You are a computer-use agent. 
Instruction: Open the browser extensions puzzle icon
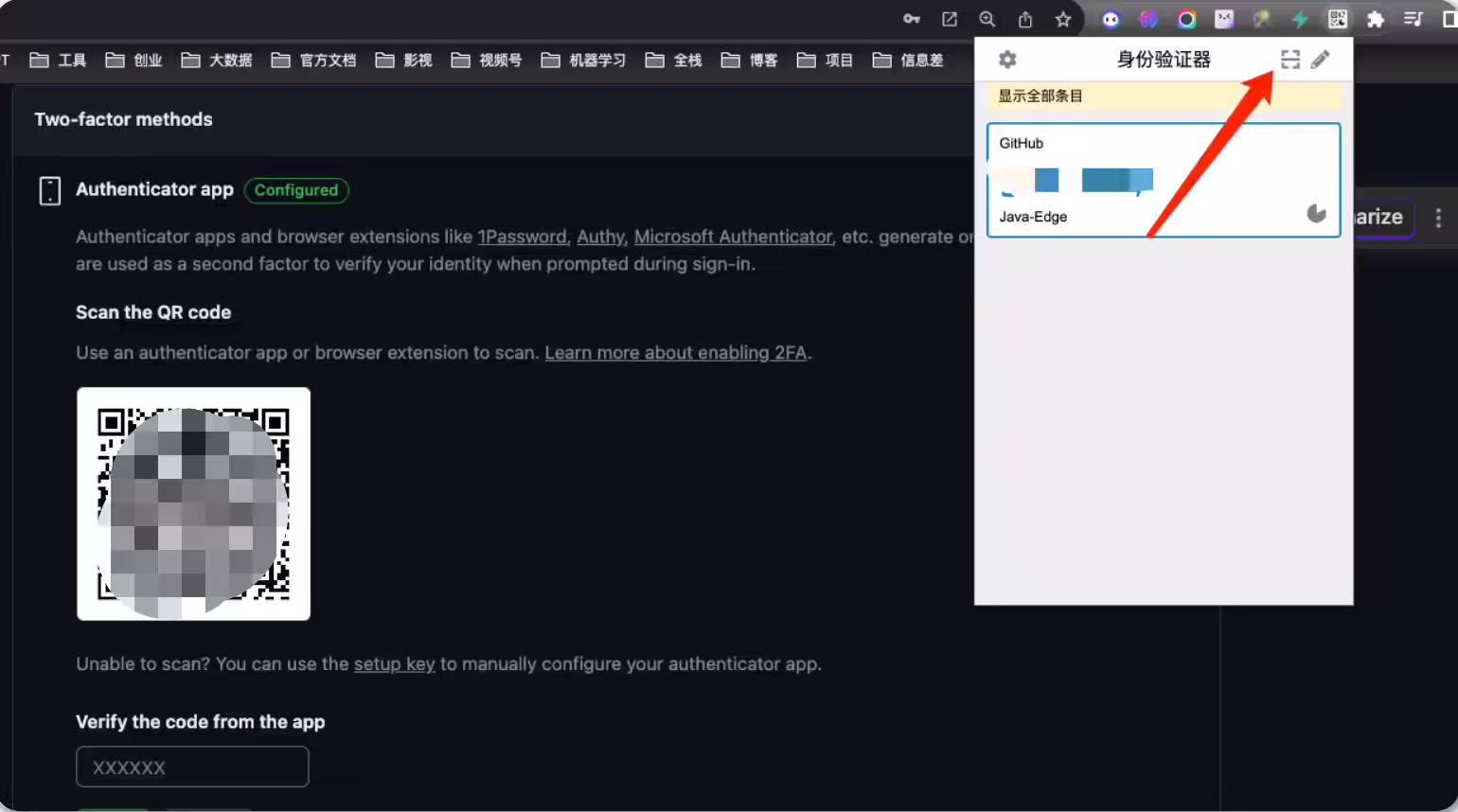click(x=1376, y=19)
